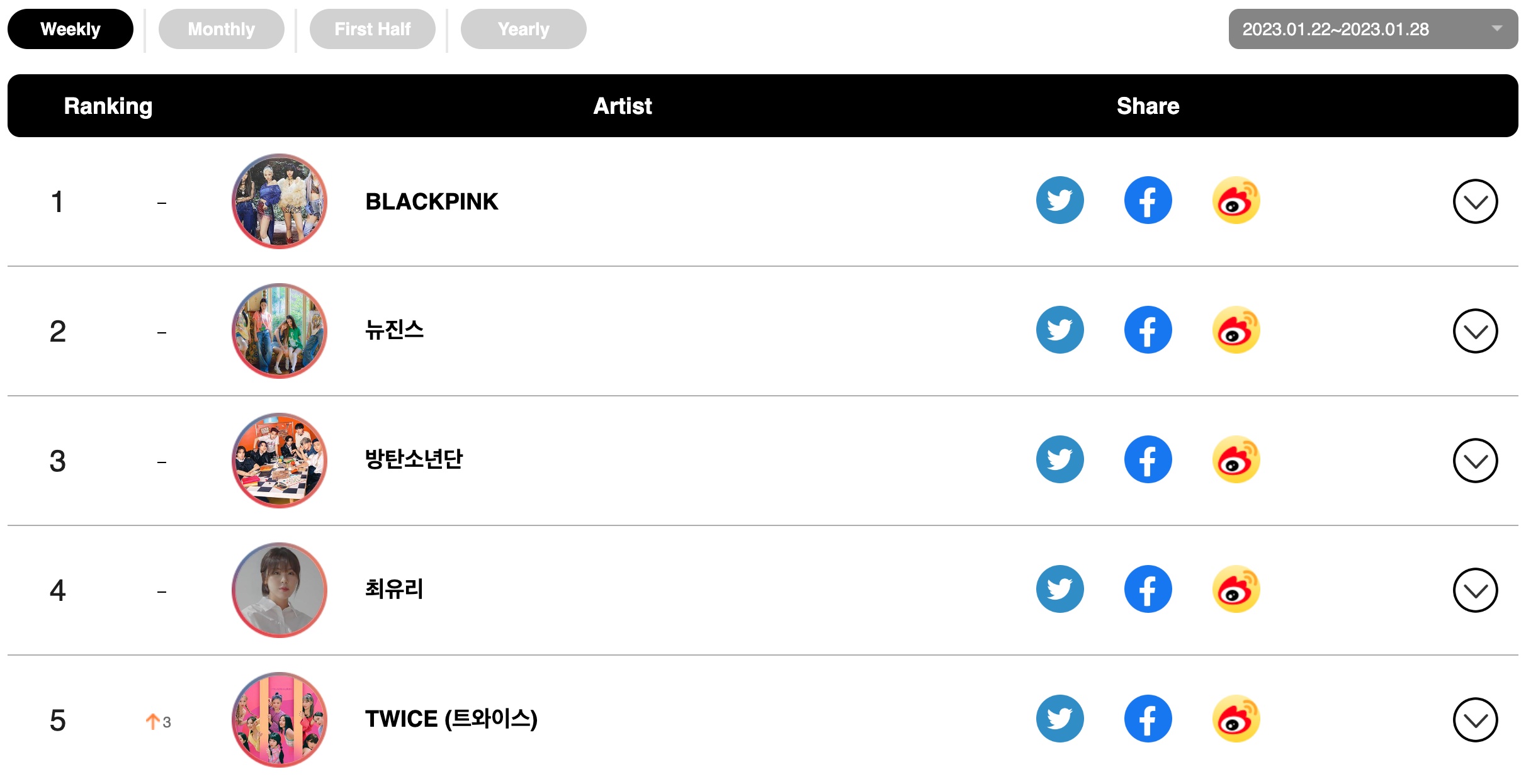The height and width of the screenshot is (784, 1526).
Task: Open the BLACKPINK artist name link
Action: click(432, 201)
